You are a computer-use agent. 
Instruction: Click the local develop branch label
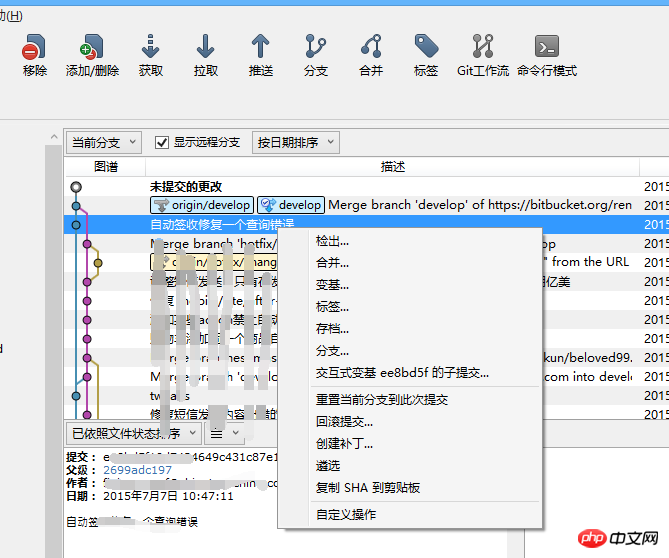(291, 205)
